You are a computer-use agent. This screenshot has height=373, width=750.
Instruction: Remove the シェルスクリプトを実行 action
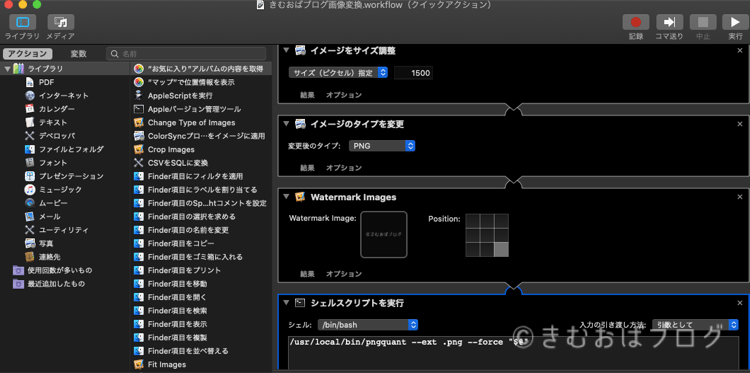[x=740, y=303]
